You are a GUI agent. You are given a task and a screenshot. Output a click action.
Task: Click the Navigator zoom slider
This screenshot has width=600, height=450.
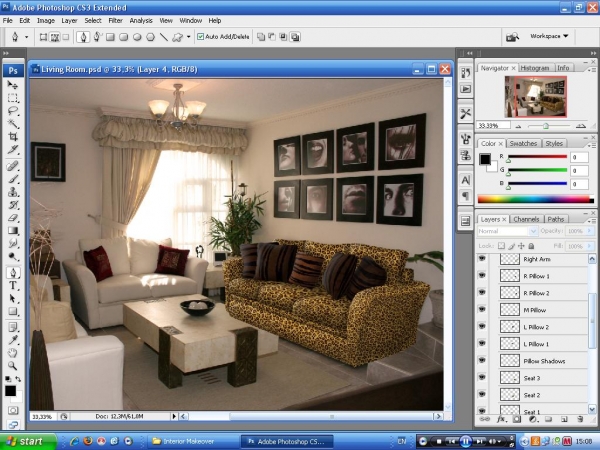tap(546, 126)
